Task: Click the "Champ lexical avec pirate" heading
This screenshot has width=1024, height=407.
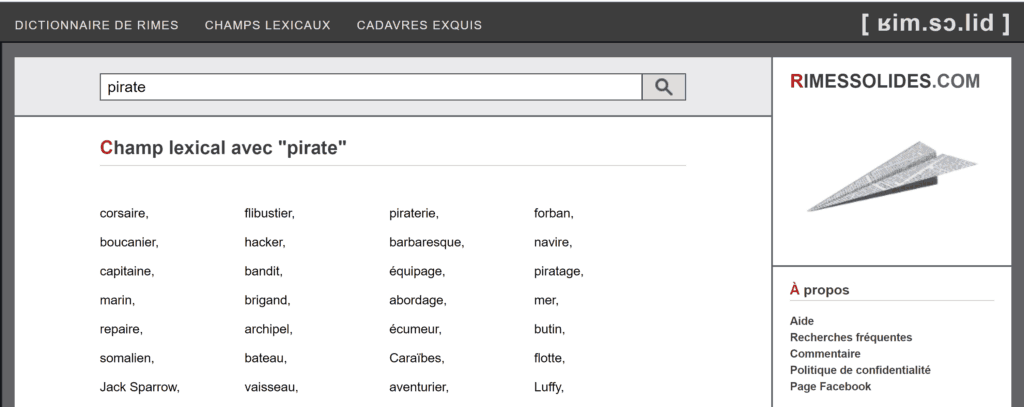Action: tap(223, 148)
